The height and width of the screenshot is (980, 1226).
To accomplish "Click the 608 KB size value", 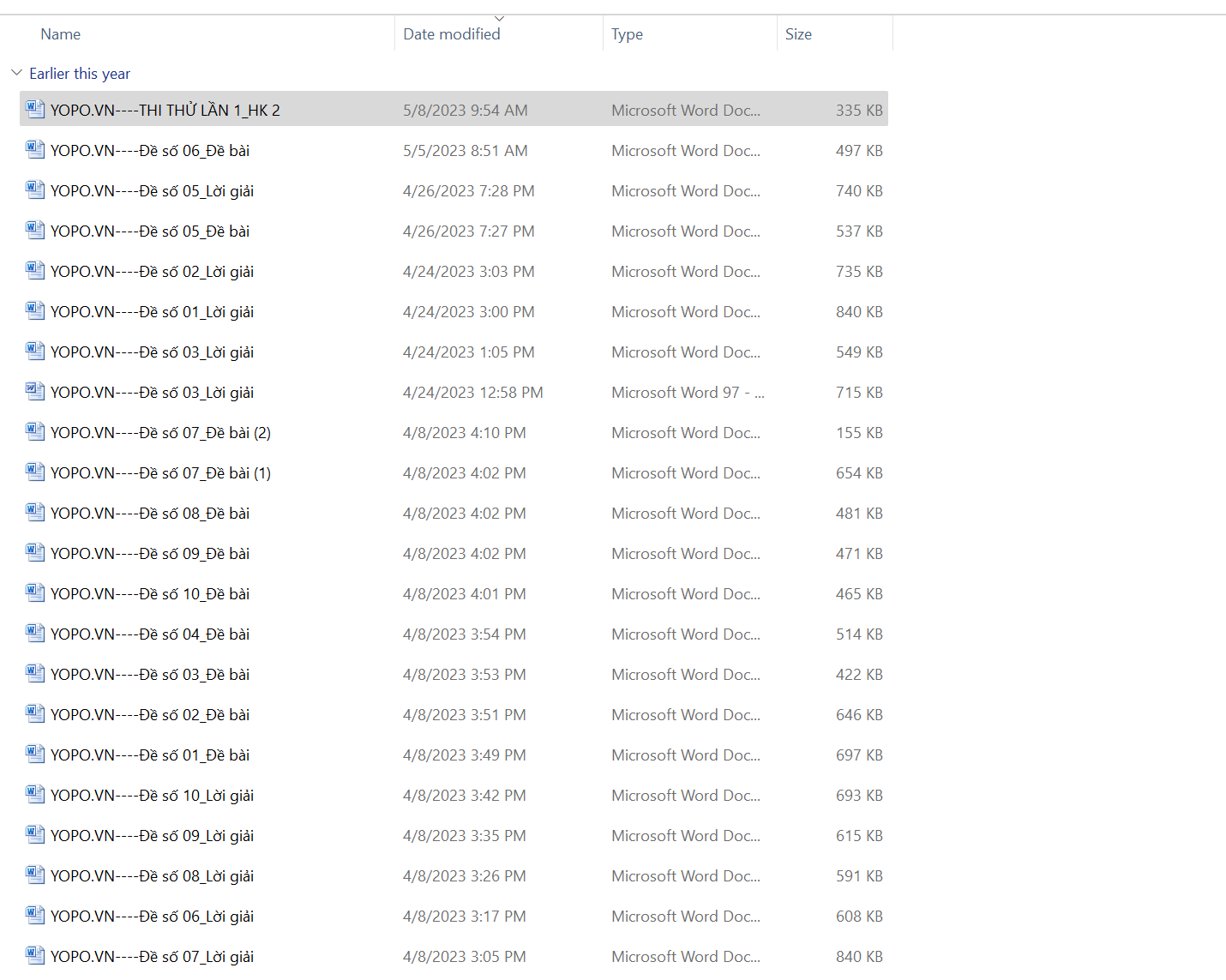I will [x=859, y=916].
